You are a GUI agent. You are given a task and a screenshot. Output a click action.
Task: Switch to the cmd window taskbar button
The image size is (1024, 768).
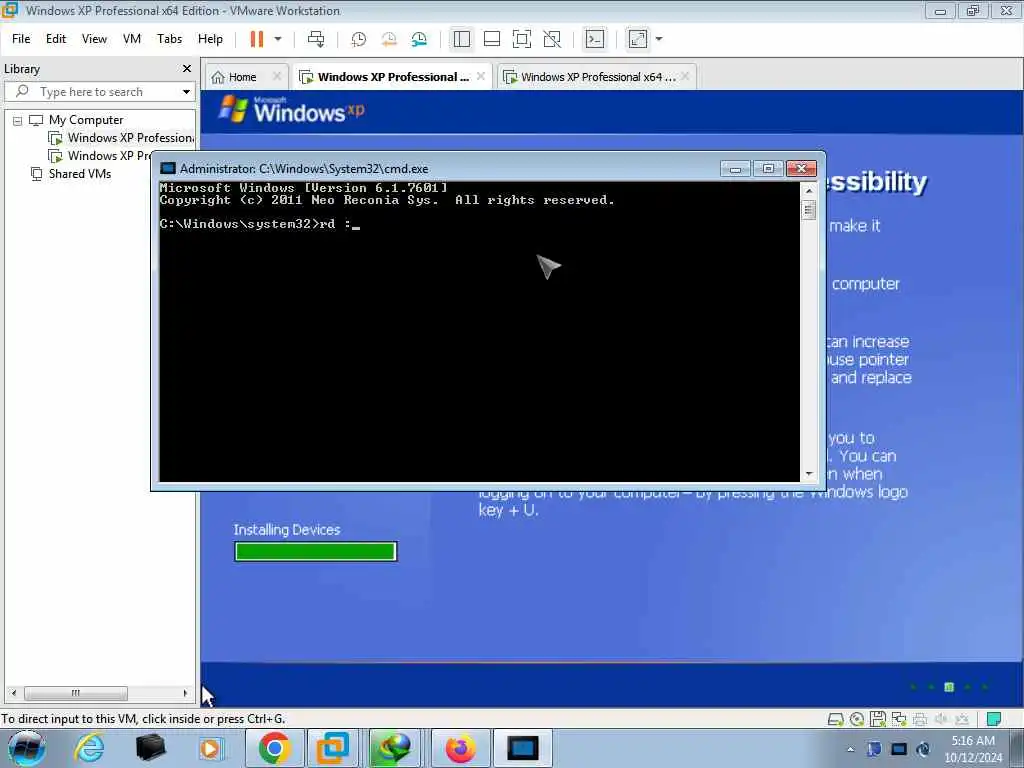pos(523,748)
